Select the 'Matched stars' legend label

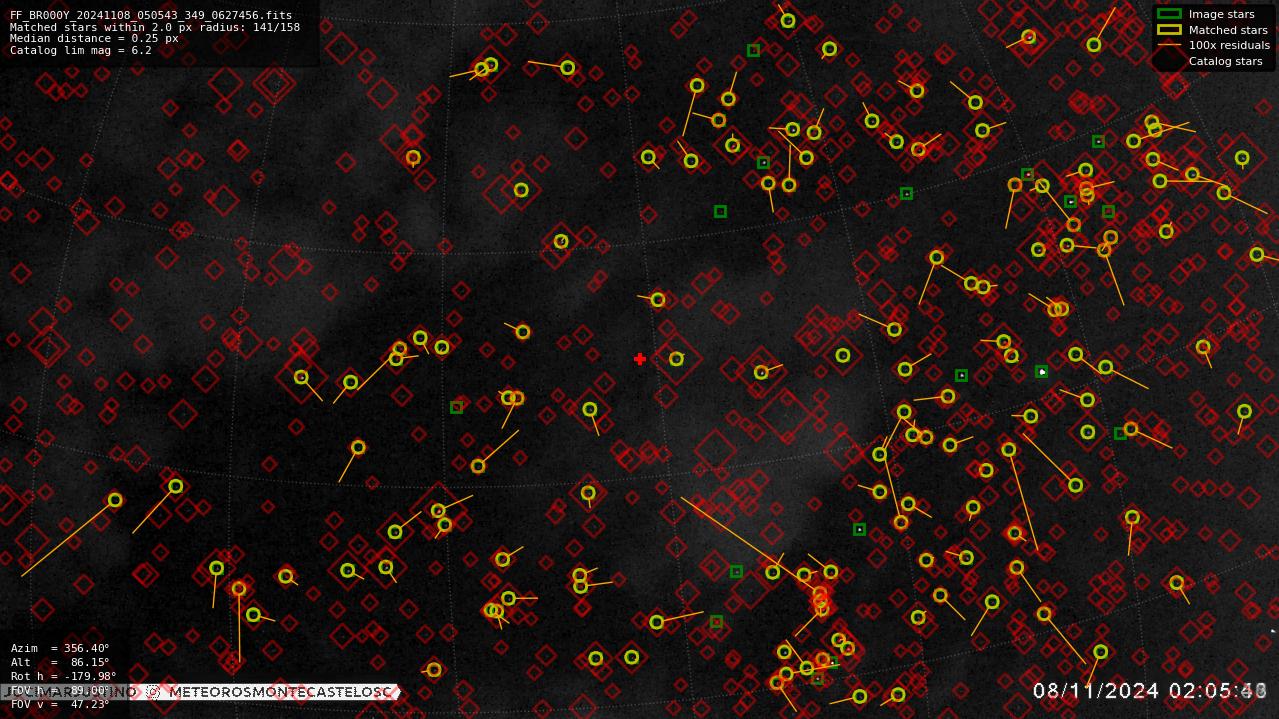tap(1228, 30)
